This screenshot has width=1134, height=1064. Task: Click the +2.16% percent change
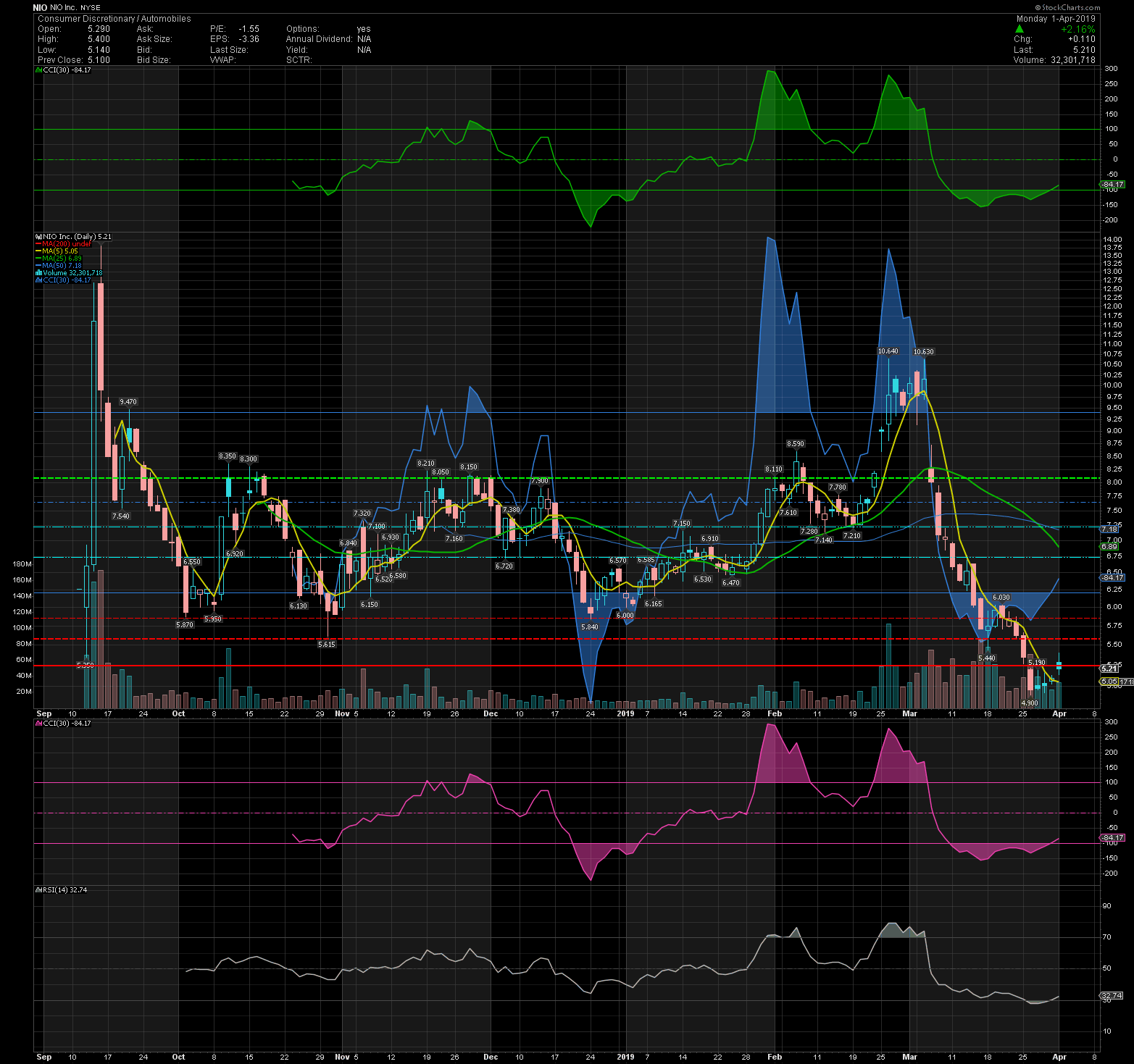(x=1078, y=29)
